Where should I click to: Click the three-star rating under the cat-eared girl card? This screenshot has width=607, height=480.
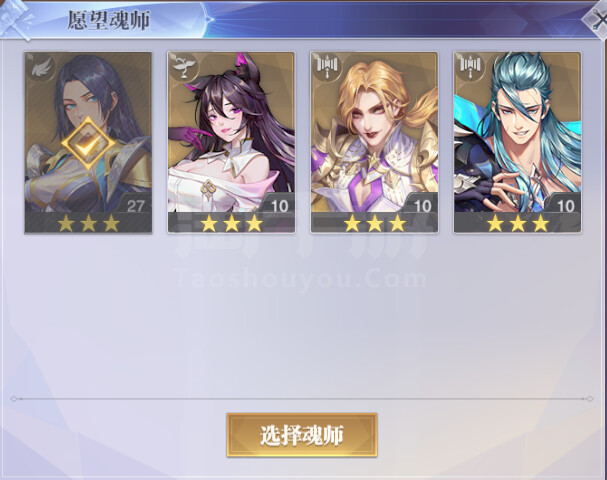pyautogui.click(x=231, y=223)
